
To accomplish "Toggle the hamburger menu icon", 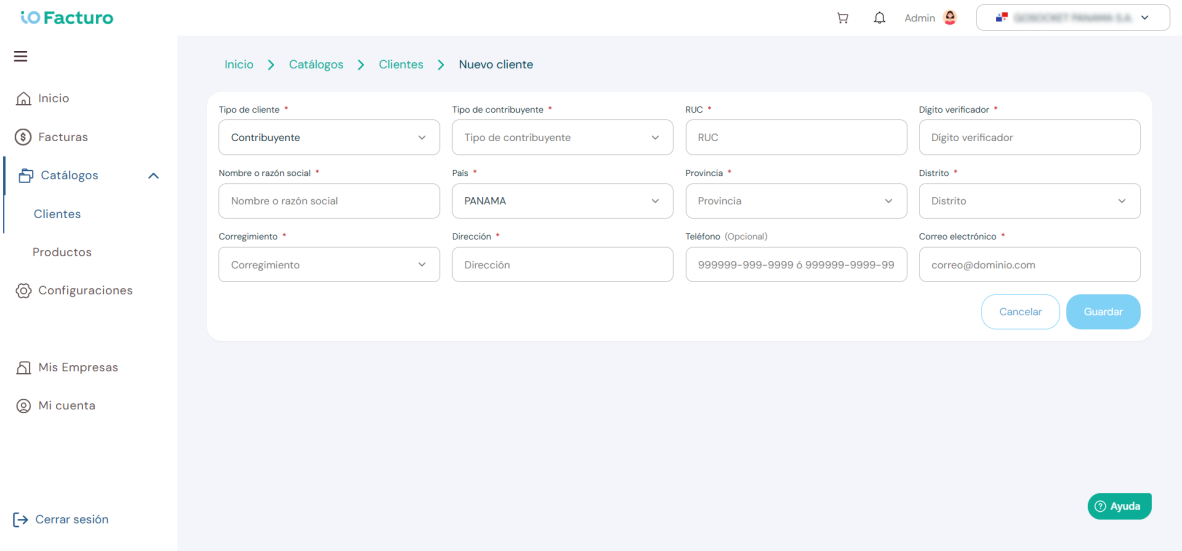I will [20, 57].
